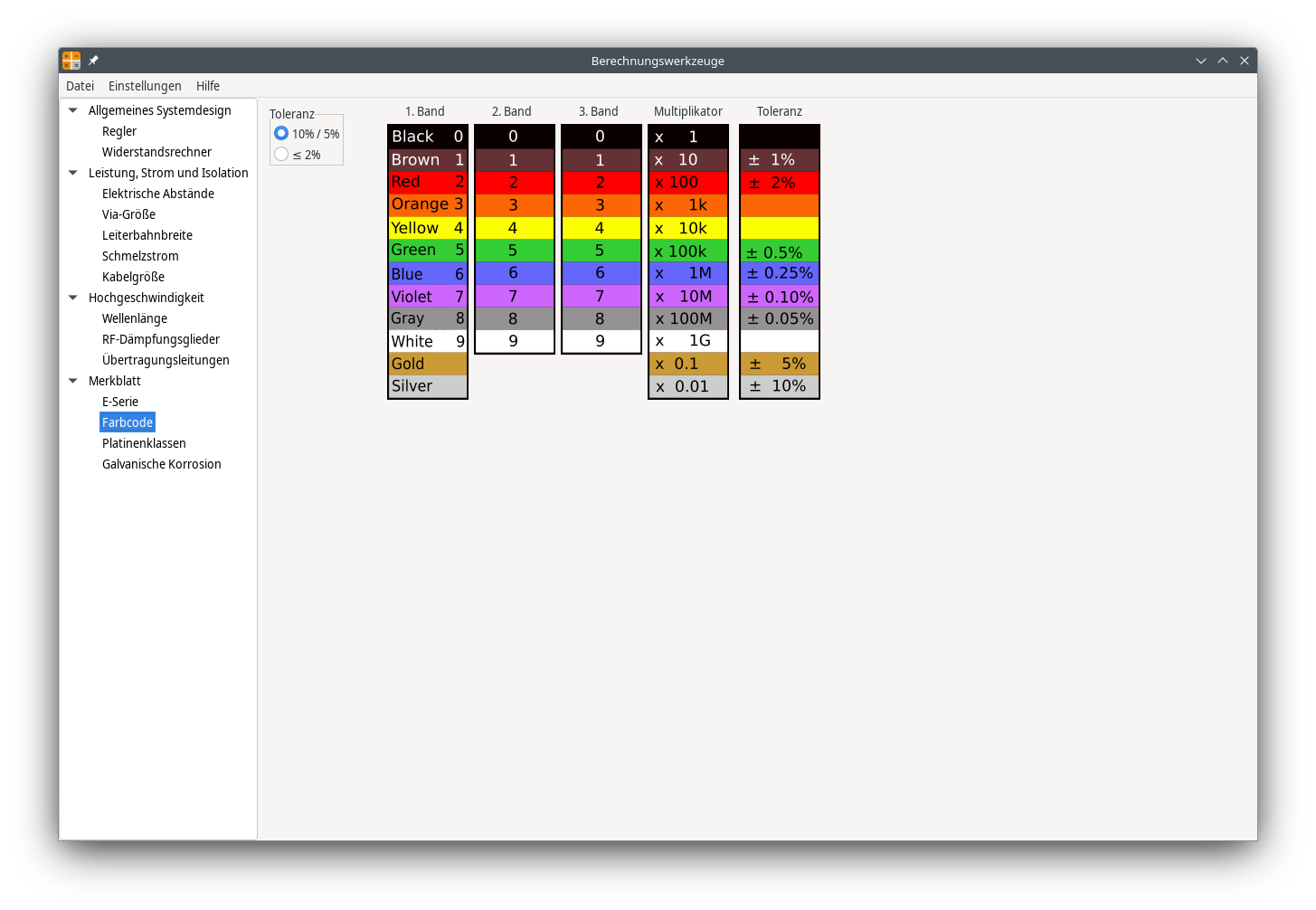Click the calculator app icon in title bar
The image size is (1316, 910).
(71, 61)
